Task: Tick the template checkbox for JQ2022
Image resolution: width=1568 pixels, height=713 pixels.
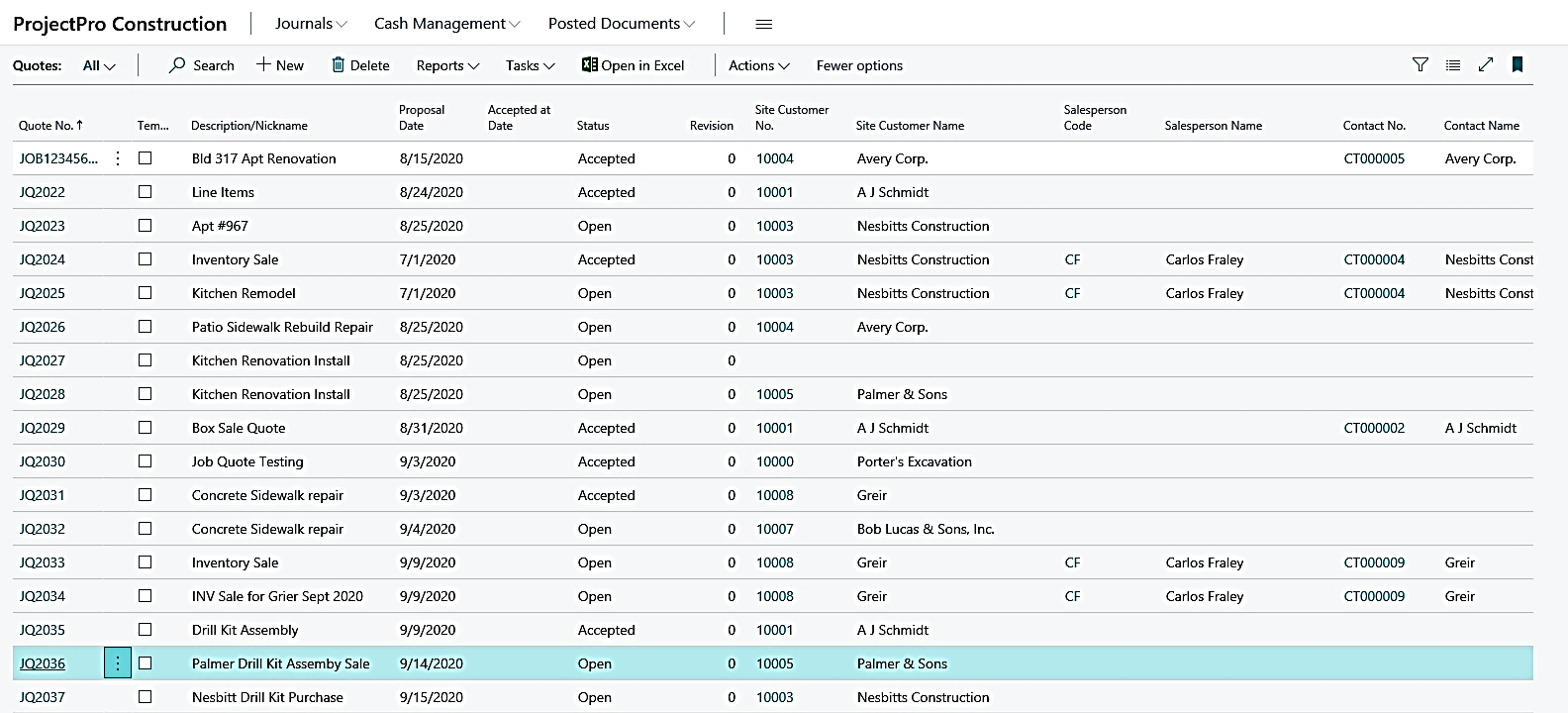Action: (146, 192)
